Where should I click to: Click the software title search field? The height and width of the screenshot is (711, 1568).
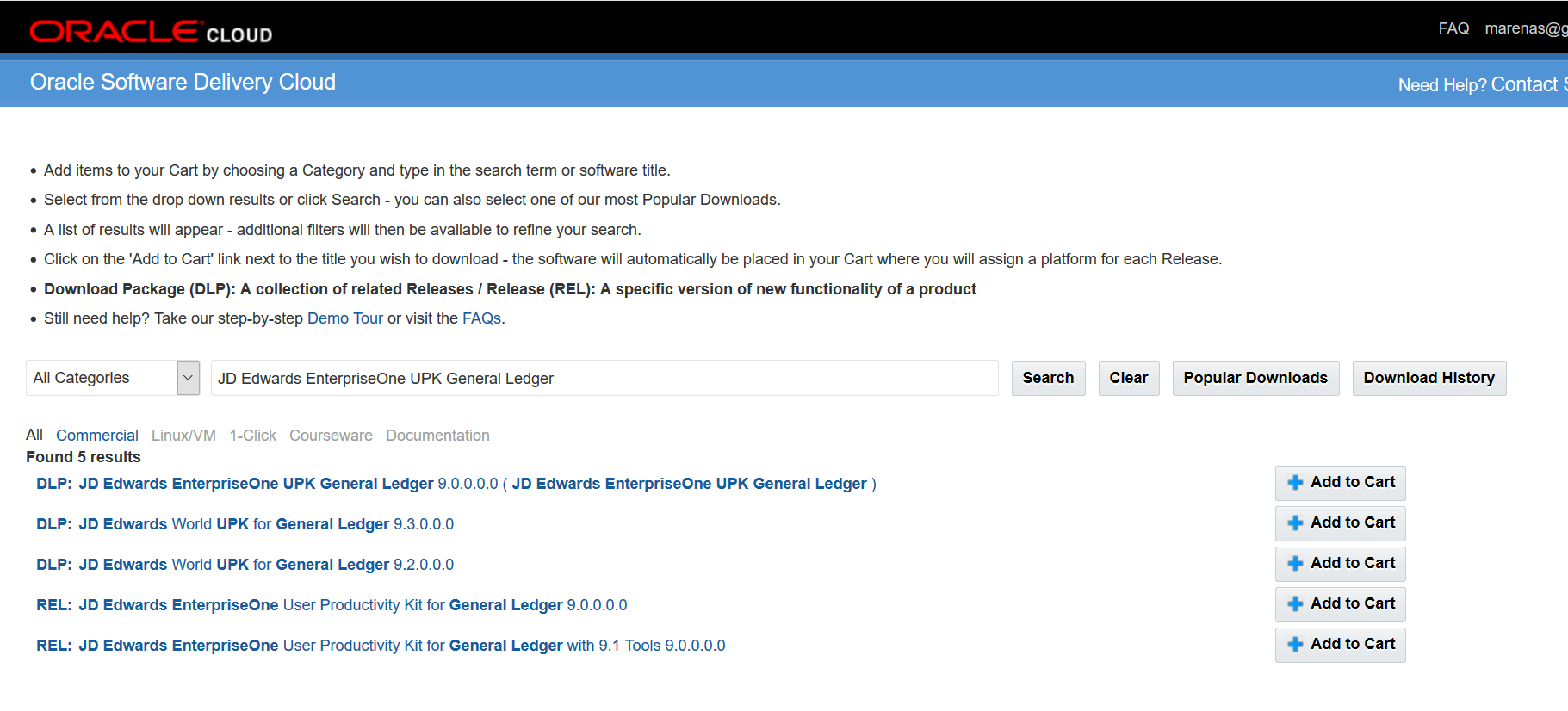(x=604, y=378)
